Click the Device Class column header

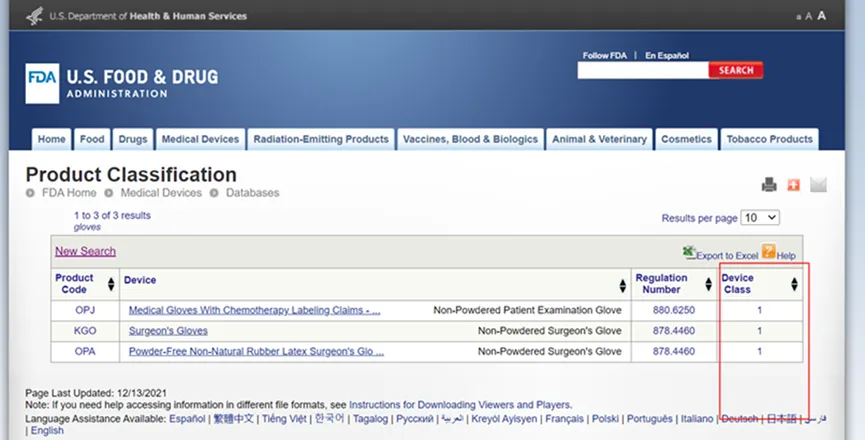point(738,284)
